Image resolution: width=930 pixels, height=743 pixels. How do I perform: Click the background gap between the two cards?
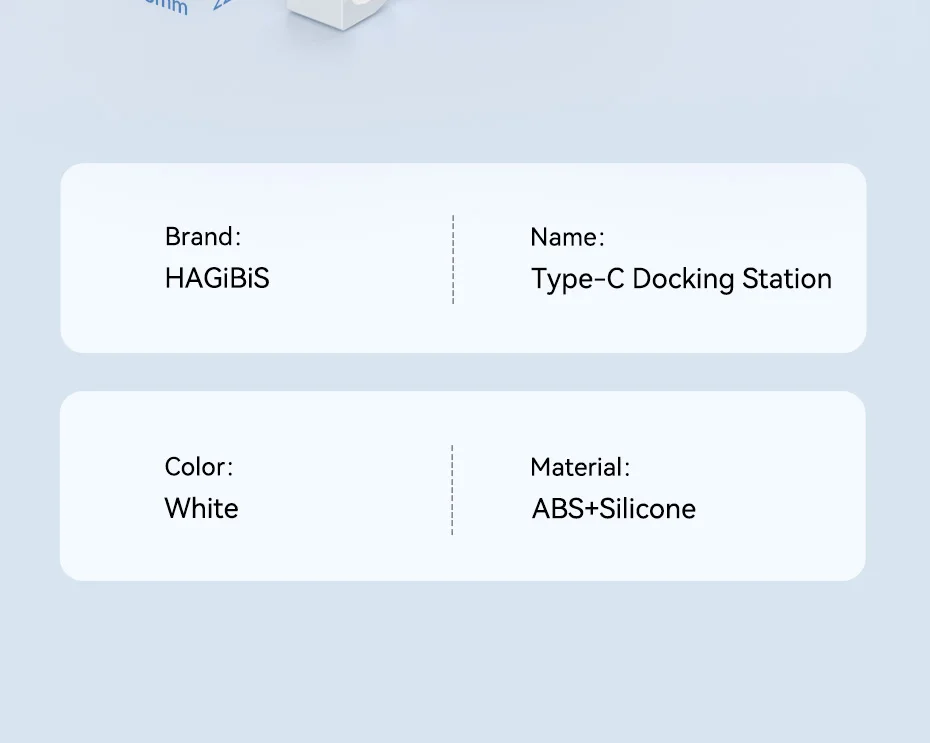point(463,372)
